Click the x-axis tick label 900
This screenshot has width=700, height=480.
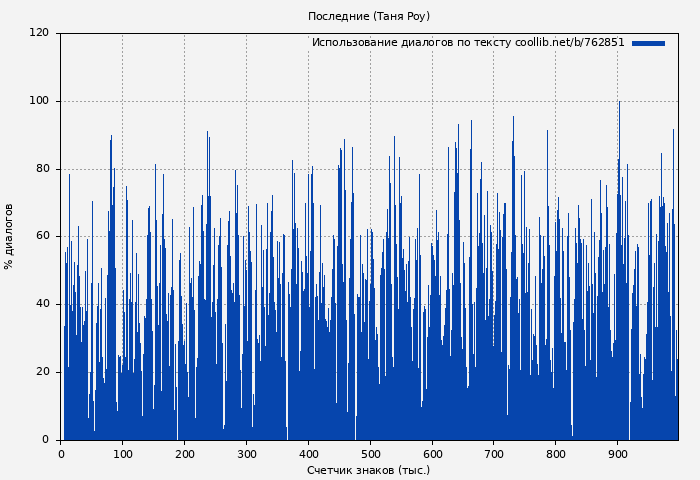coord(618,454)
